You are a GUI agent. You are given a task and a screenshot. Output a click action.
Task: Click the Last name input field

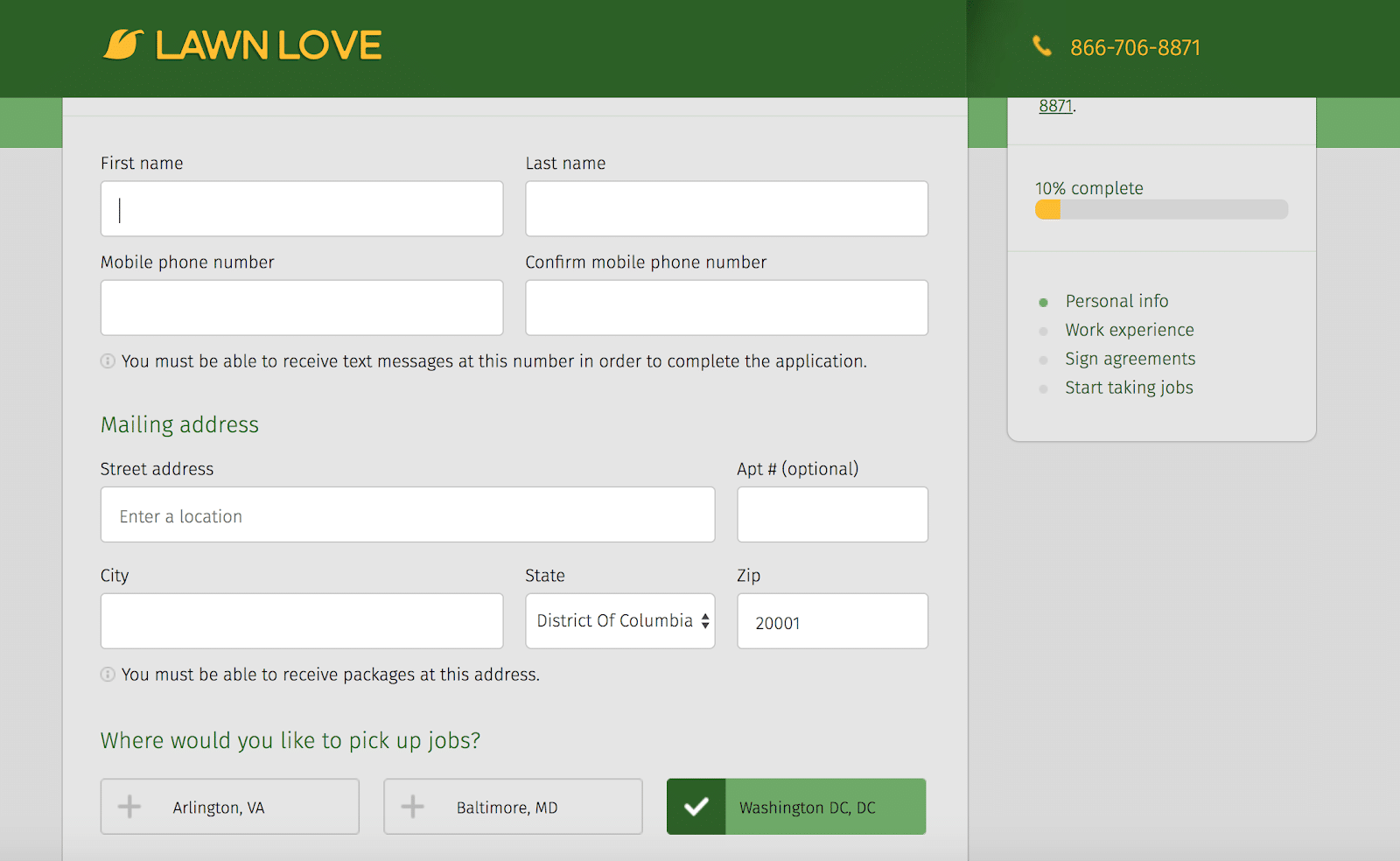[x=727, y=209]
